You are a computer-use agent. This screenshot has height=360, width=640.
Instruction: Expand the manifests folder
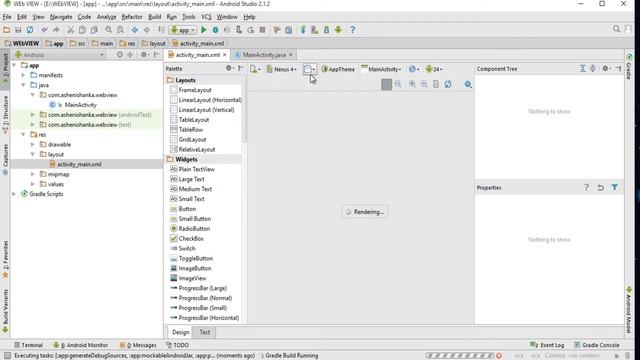click(x=23, y=75)
